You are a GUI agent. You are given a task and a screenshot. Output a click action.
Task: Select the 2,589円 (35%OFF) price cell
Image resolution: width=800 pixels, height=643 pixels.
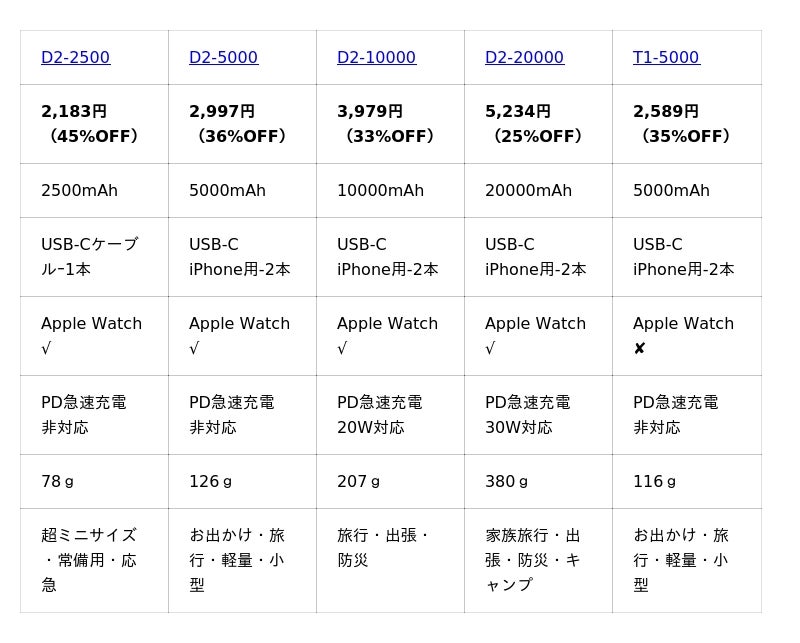[682, 124]
